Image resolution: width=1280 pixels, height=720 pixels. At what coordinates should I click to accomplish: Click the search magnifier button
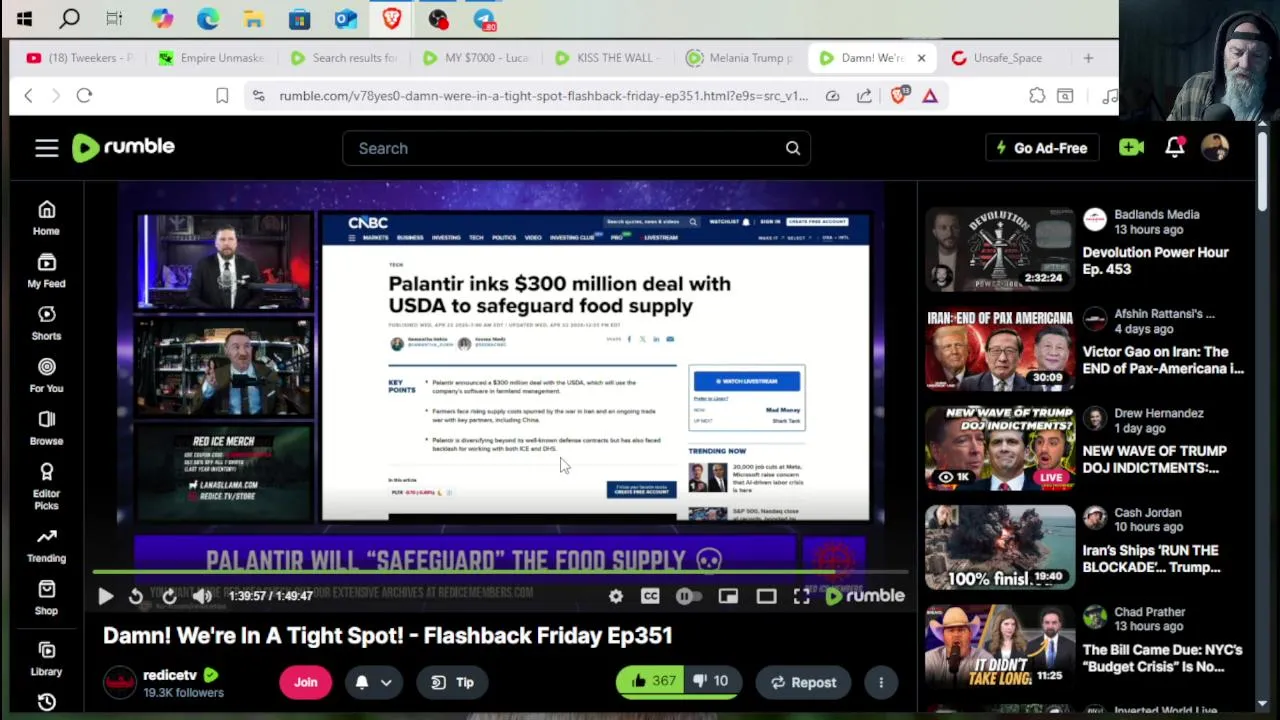pos(792,148)
